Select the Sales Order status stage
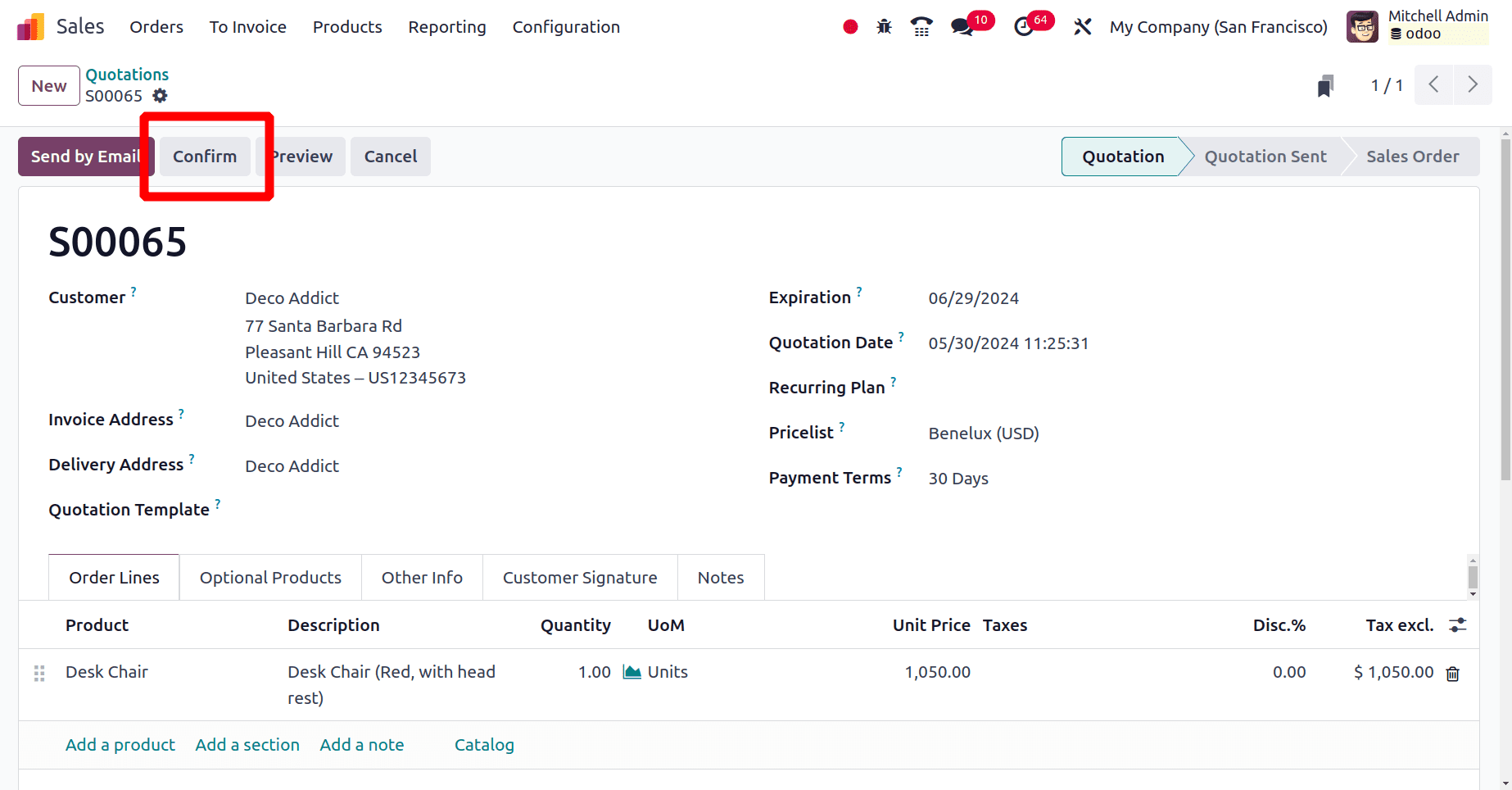The width and height of the screenshot is (1512, 790). click(x=1412, y=157)
